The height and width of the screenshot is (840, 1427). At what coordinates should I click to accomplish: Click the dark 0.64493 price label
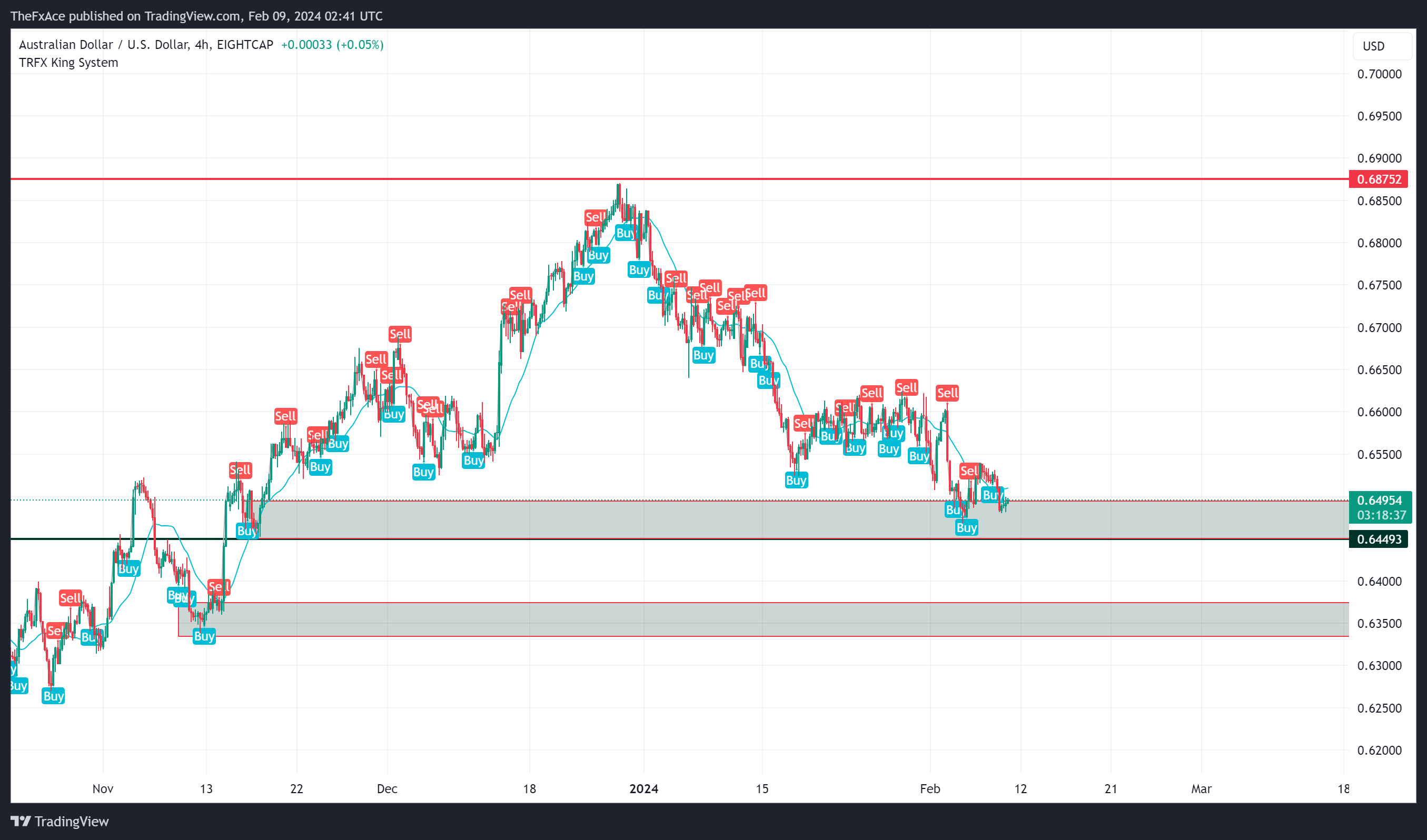[x=1380, y=539]
